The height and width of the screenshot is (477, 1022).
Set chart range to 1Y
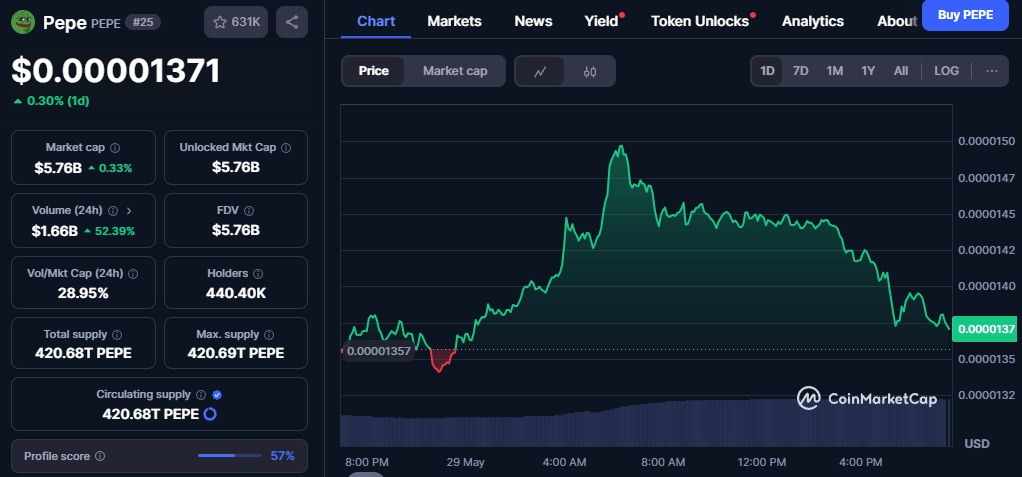868,71
